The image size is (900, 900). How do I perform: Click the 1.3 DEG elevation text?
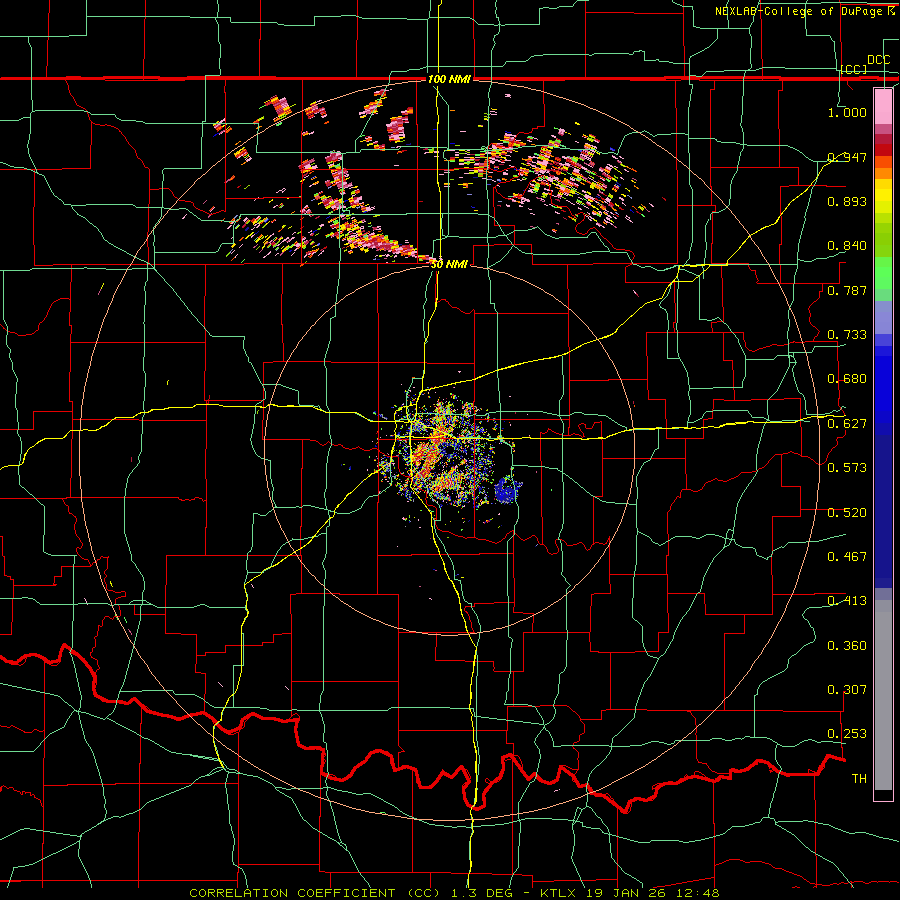coord(481,893)
